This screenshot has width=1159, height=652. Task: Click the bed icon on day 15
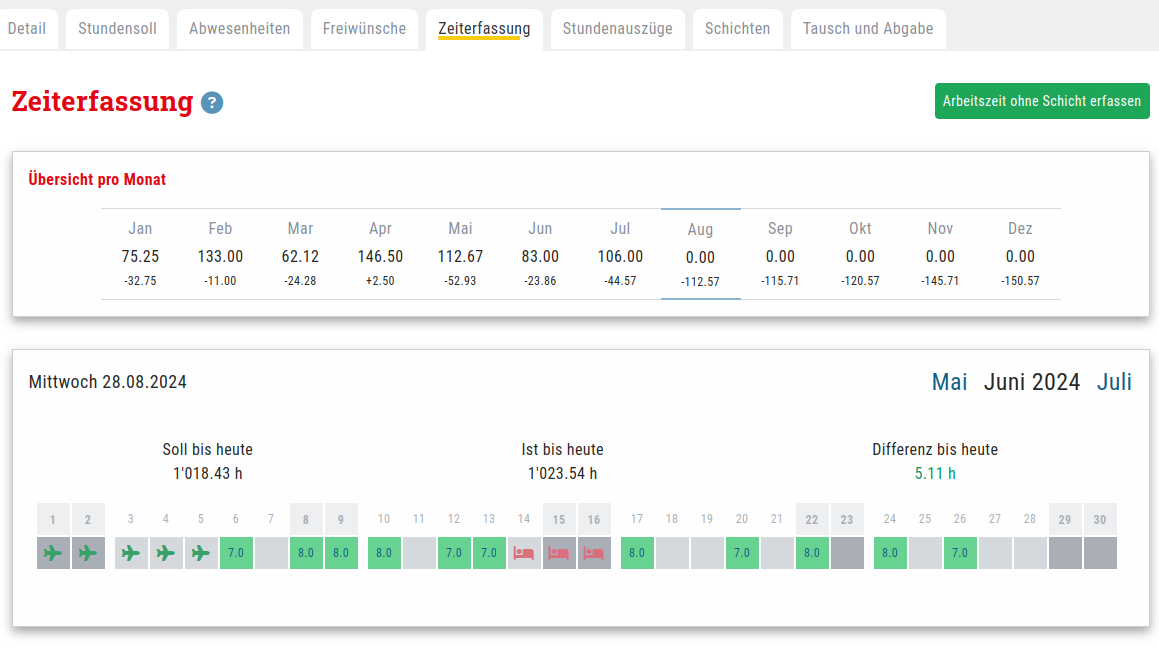pos(559,553)
